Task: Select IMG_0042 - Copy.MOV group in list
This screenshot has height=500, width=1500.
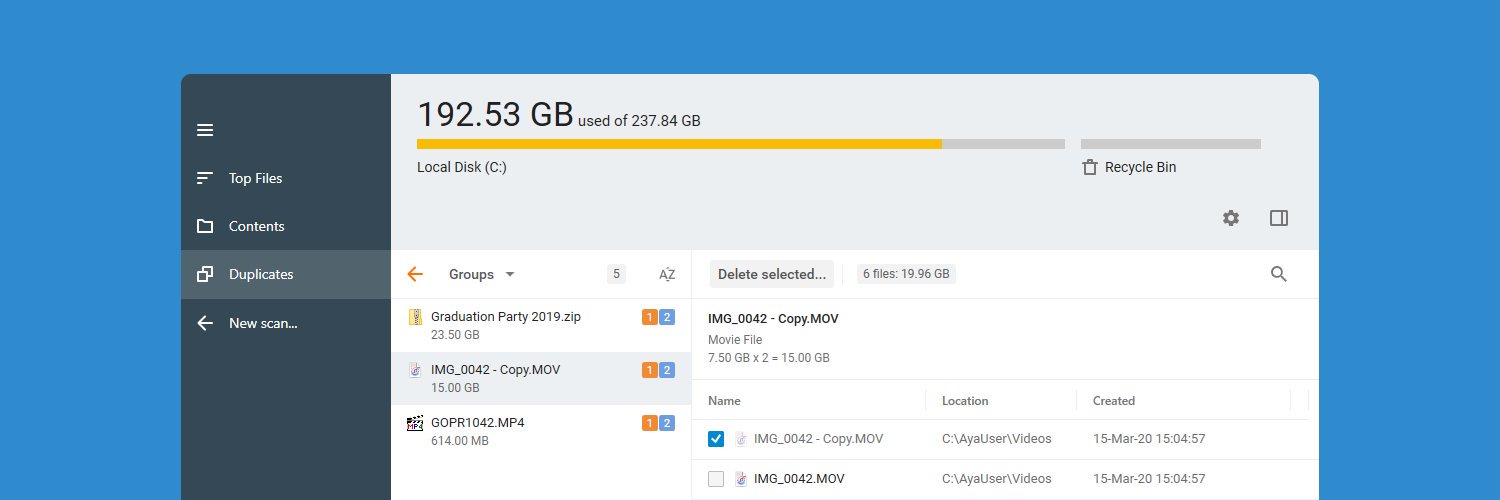Action: pyautogui.click(x=541, y=378)
